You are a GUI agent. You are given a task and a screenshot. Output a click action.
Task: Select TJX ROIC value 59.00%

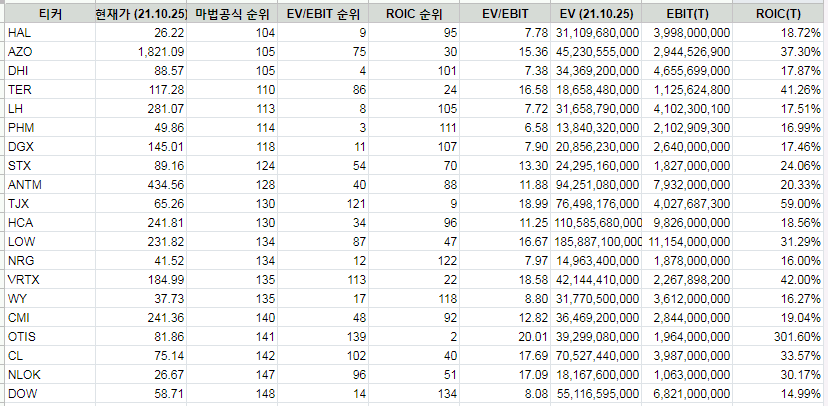[780, 204]
